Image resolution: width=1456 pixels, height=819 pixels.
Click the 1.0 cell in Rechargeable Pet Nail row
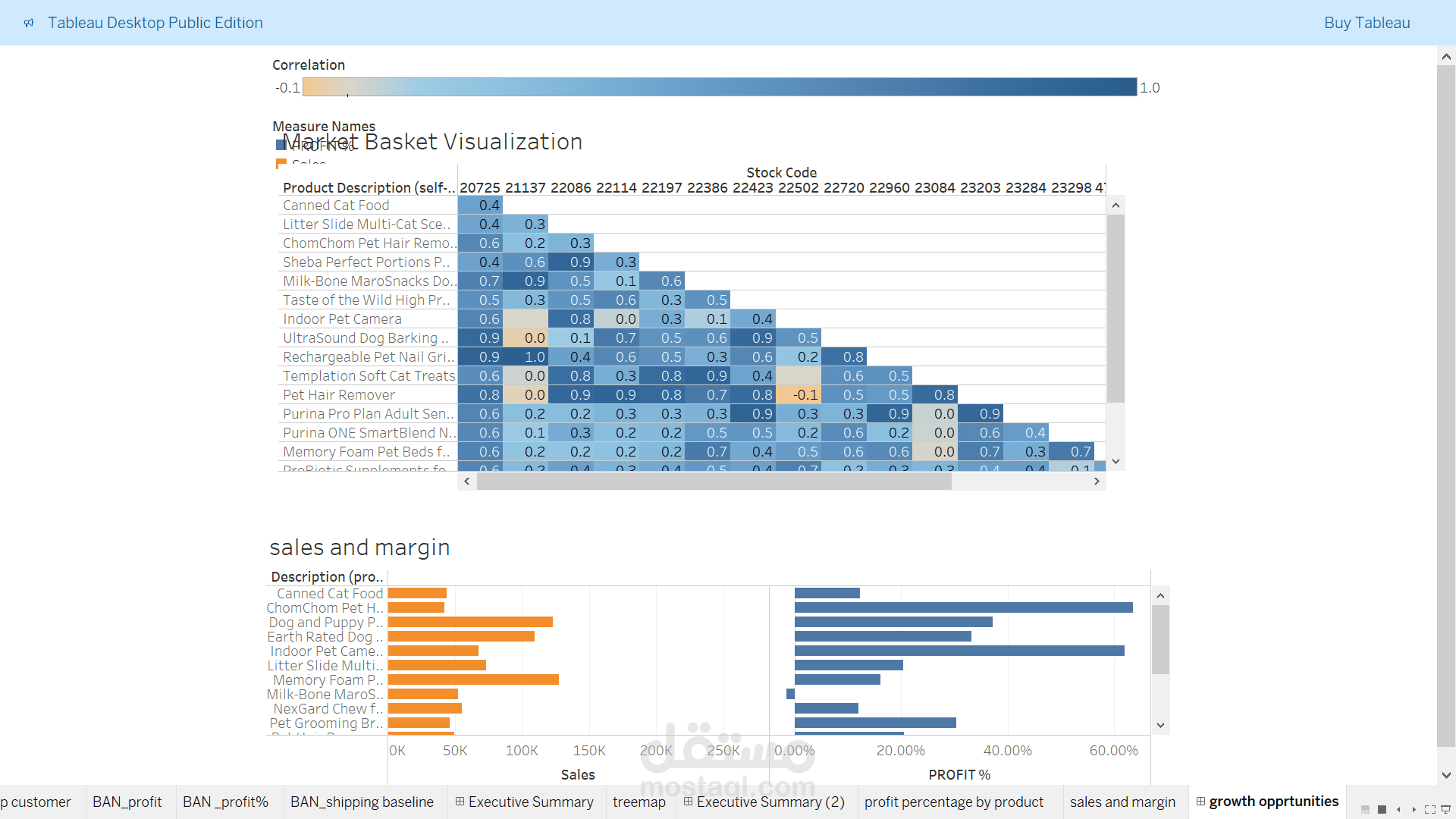point(526,356)
